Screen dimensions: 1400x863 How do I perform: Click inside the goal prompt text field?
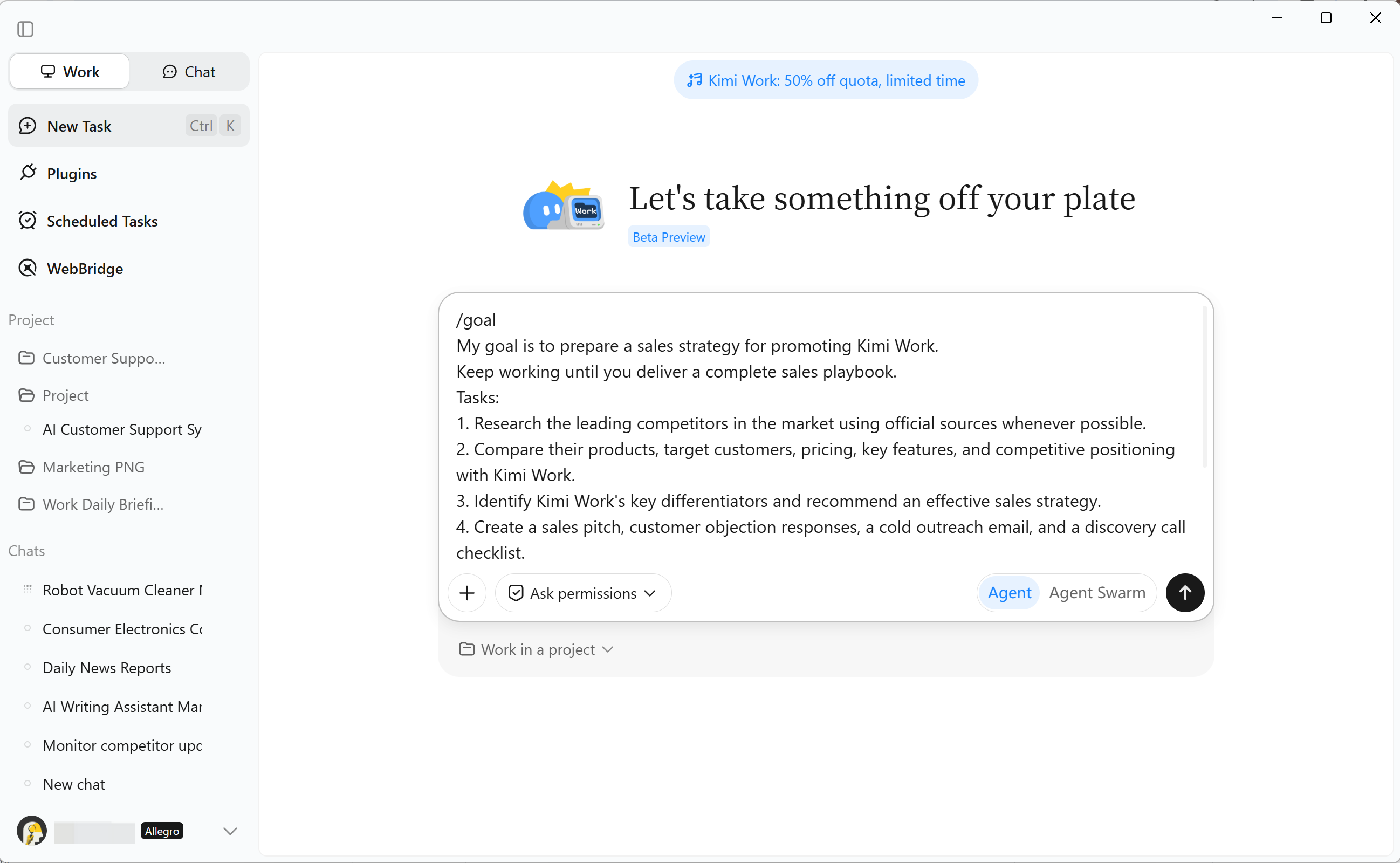point(821,435)
